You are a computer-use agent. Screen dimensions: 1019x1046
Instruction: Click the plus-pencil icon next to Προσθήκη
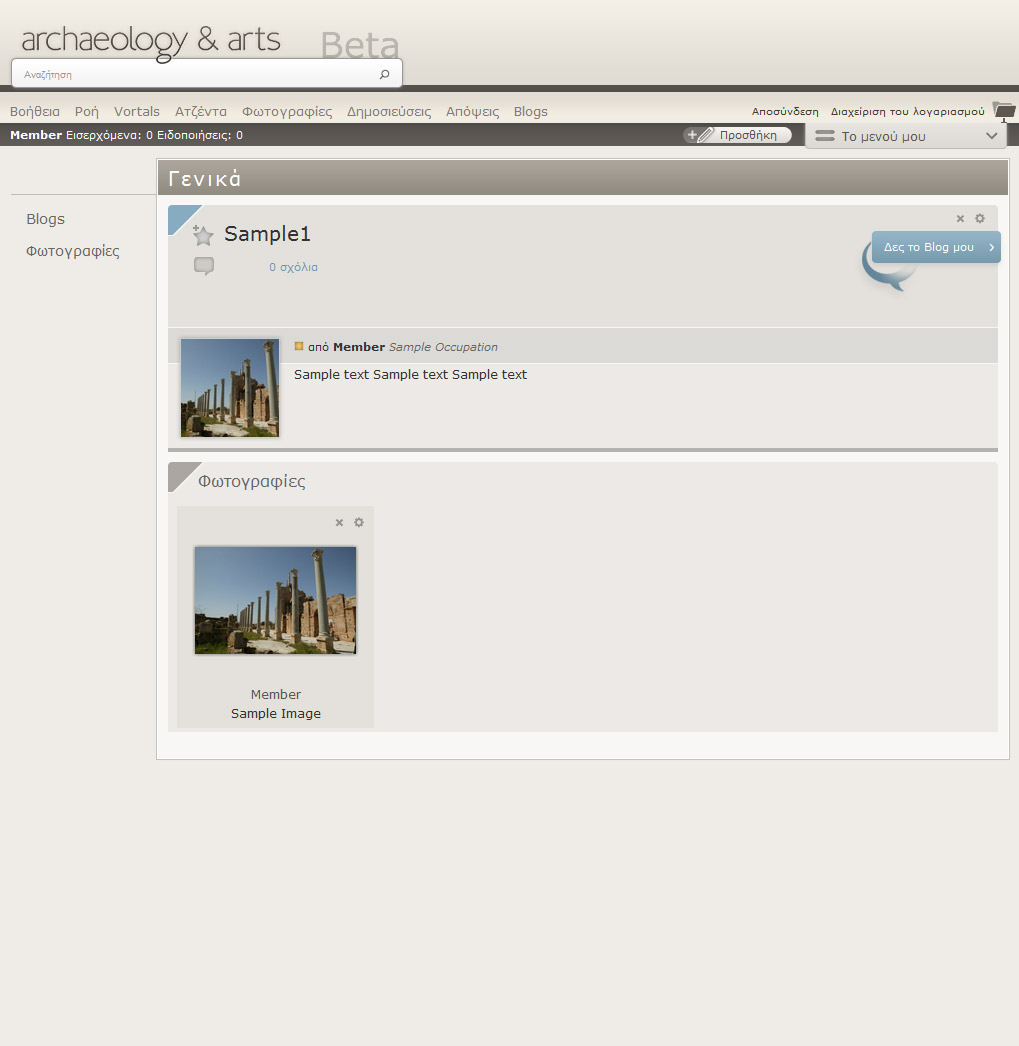pyautogui.click(x=699, y=135)
